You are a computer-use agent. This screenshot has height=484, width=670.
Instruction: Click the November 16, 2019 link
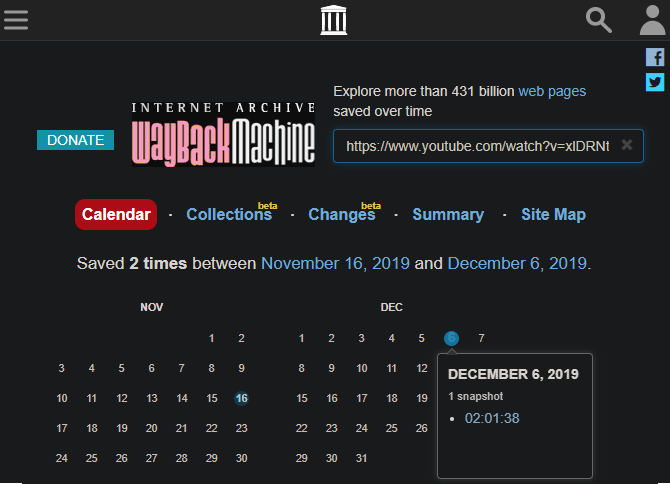(x=336, y=264)
